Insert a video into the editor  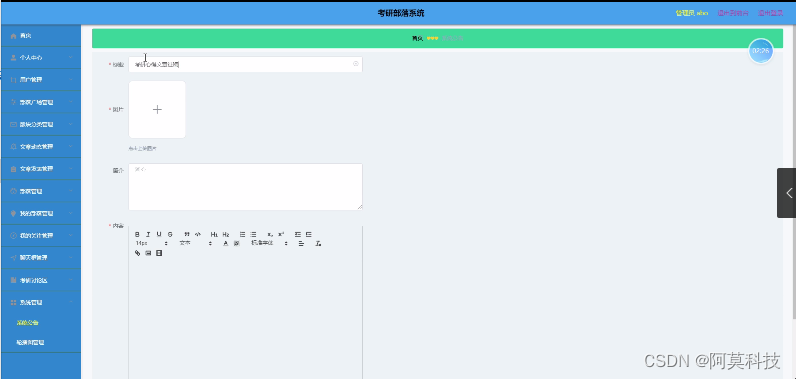pyautogui.click(x=159, y=253)
